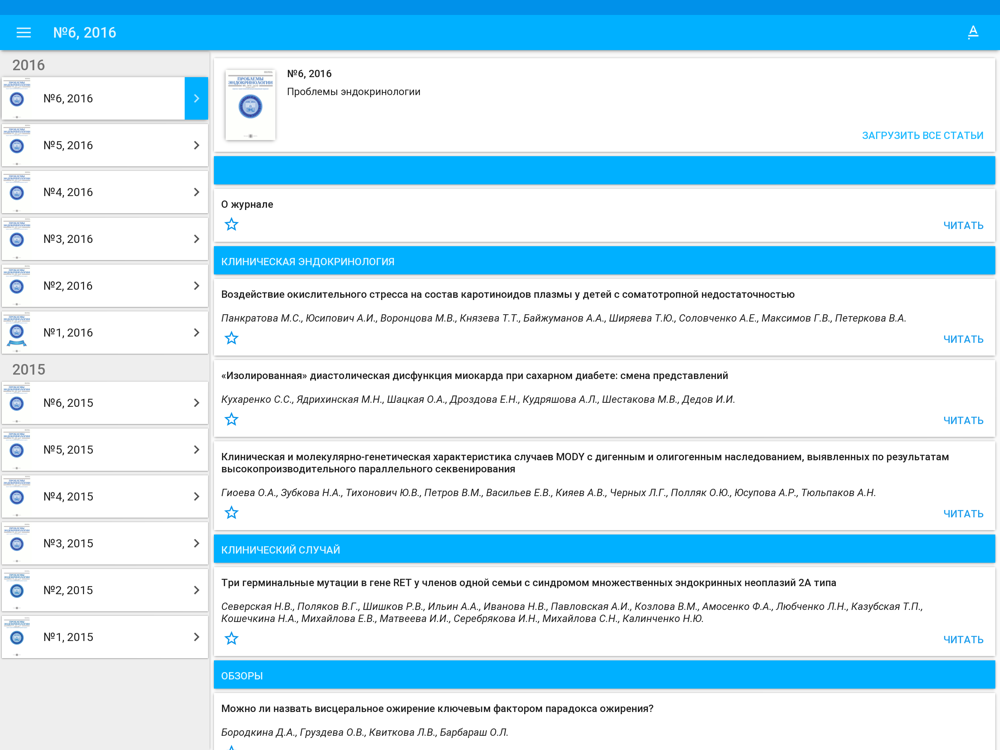Viewport: 1000px width, 750px height.
Task: Open chevron for issue №3, 2016
Action: (x=196, y=239)
